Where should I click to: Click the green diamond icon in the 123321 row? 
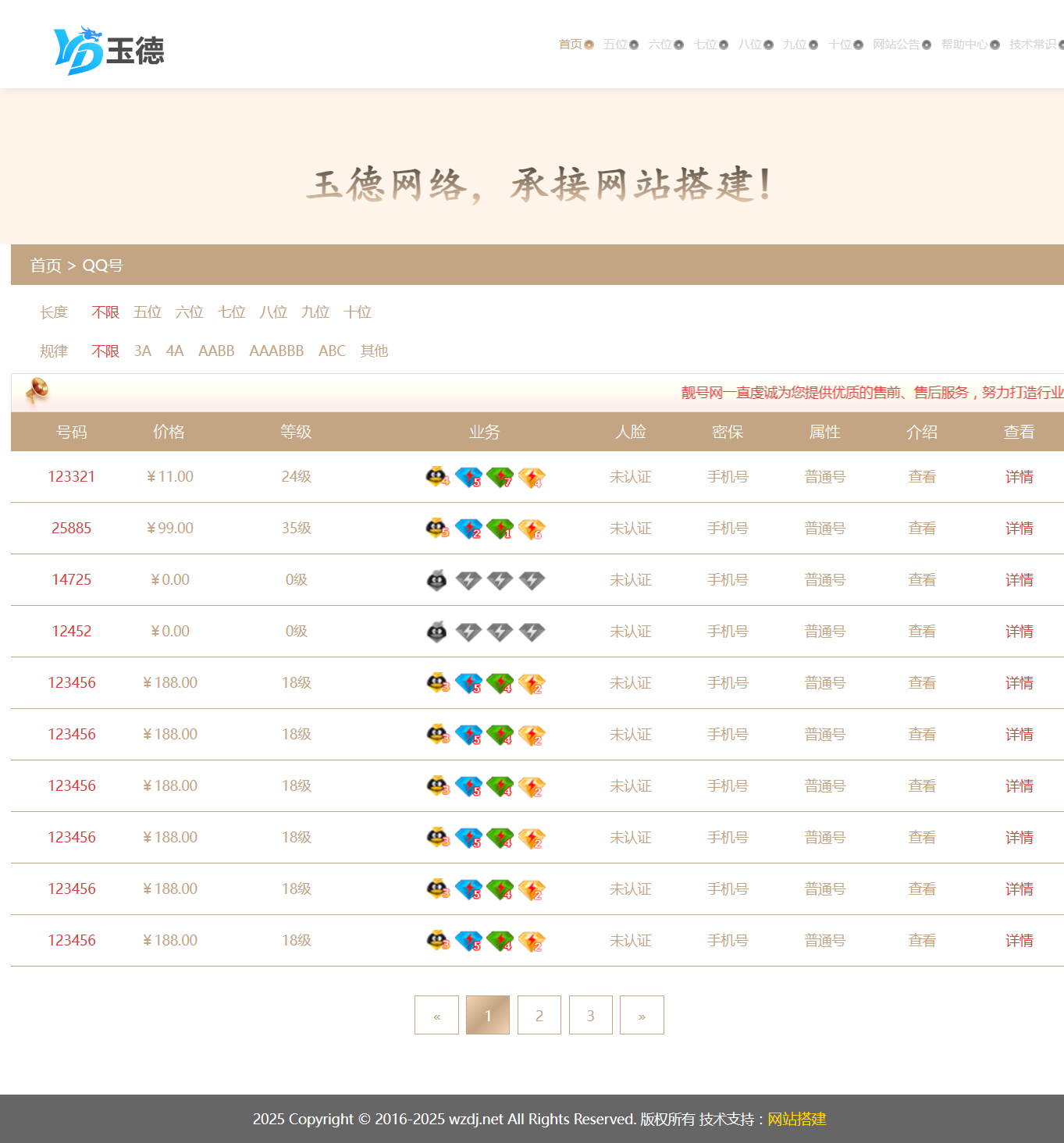(500, 476)
